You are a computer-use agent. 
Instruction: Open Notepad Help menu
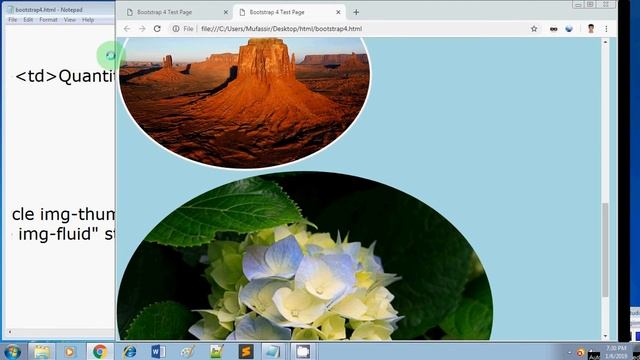tap(88, 20)
